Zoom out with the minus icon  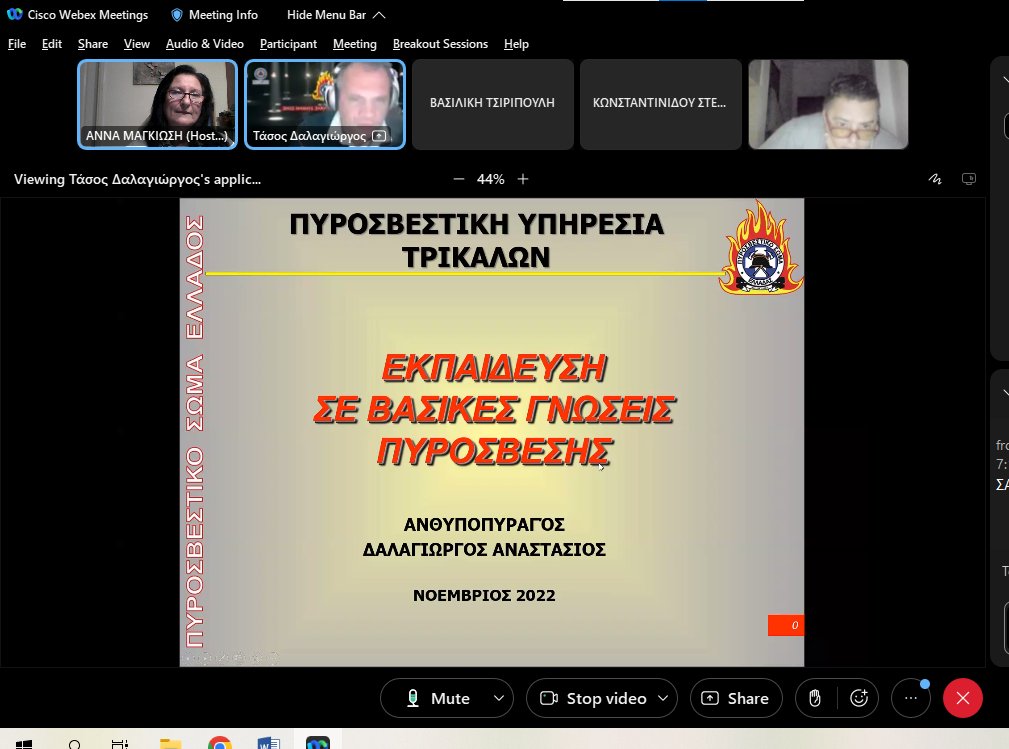pyautogui.click(x=459, y=179)
